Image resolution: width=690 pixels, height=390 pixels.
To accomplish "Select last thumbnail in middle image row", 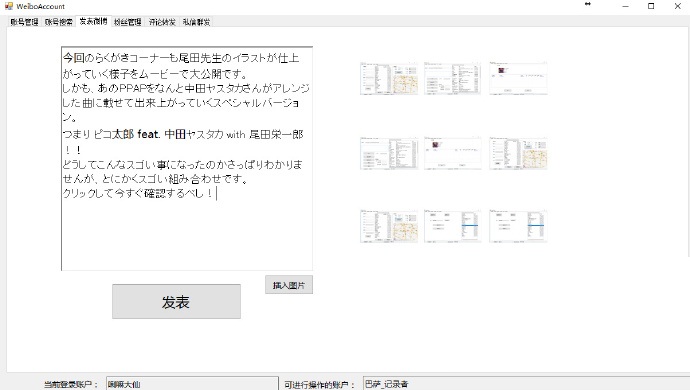I will point(518,153).
